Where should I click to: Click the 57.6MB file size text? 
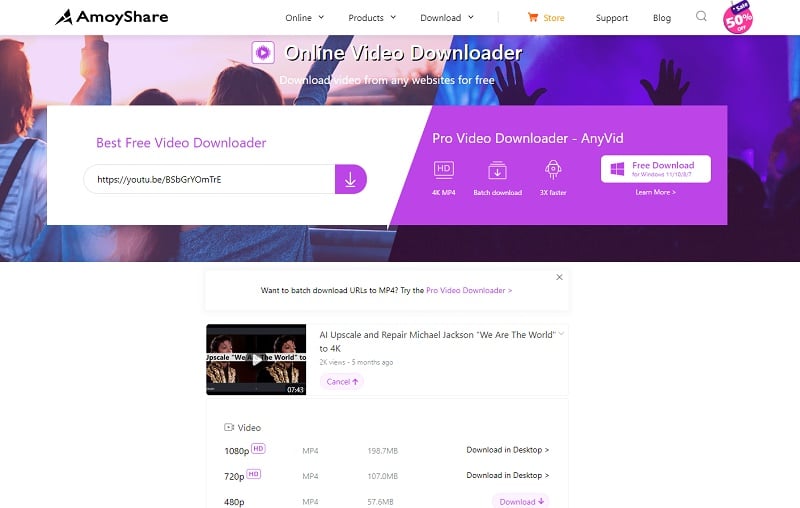pos(381,502)
